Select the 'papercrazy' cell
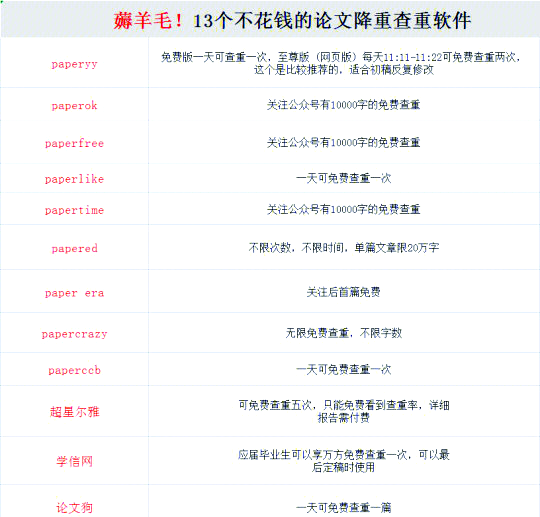 click(74, 333)
